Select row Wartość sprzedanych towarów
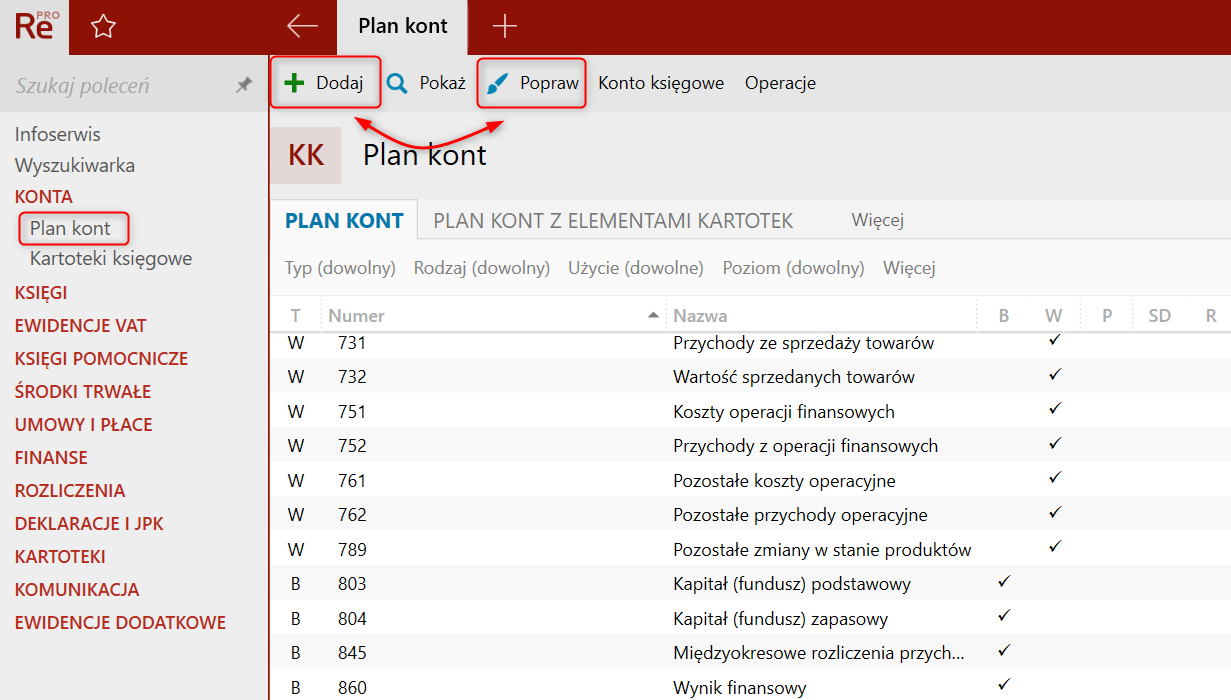 tap(750, 377)
